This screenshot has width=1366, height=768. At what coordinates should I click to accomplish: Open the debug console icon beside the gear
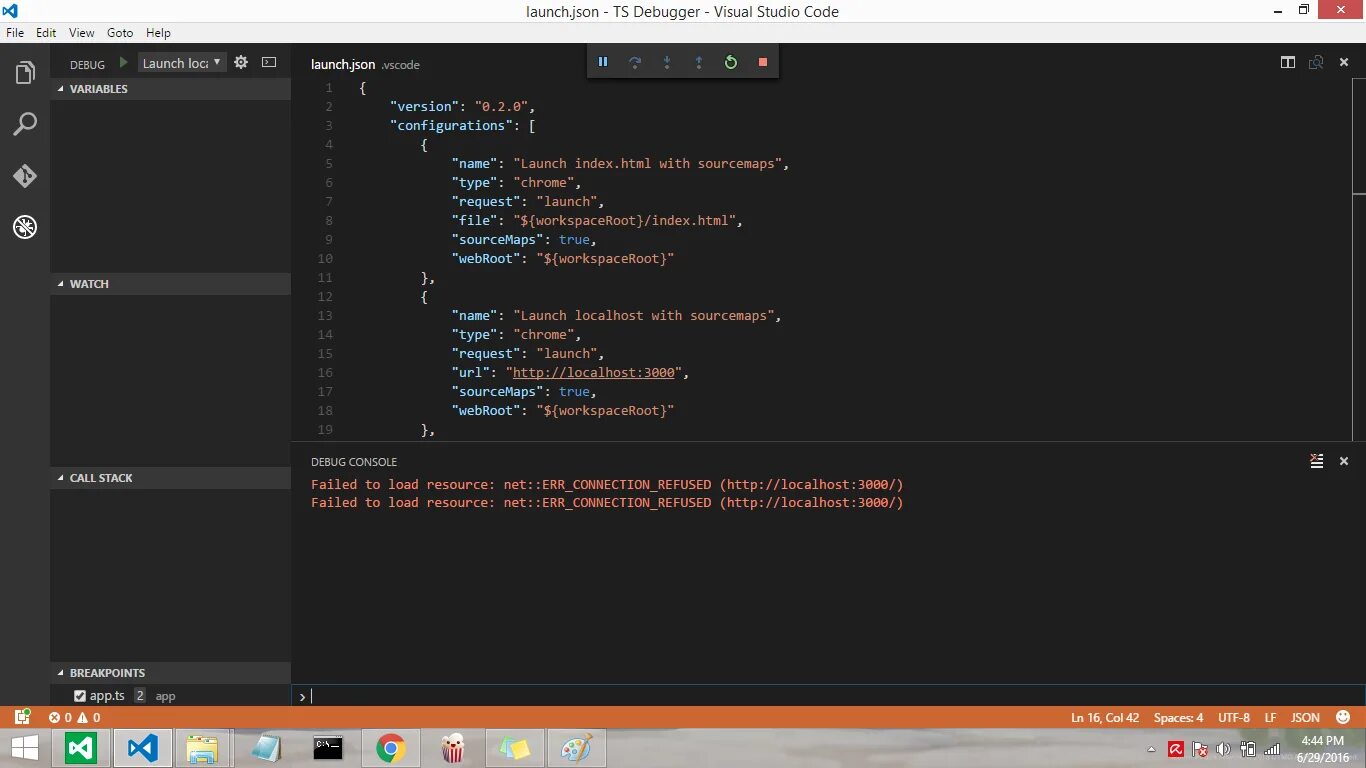[269, 62]
